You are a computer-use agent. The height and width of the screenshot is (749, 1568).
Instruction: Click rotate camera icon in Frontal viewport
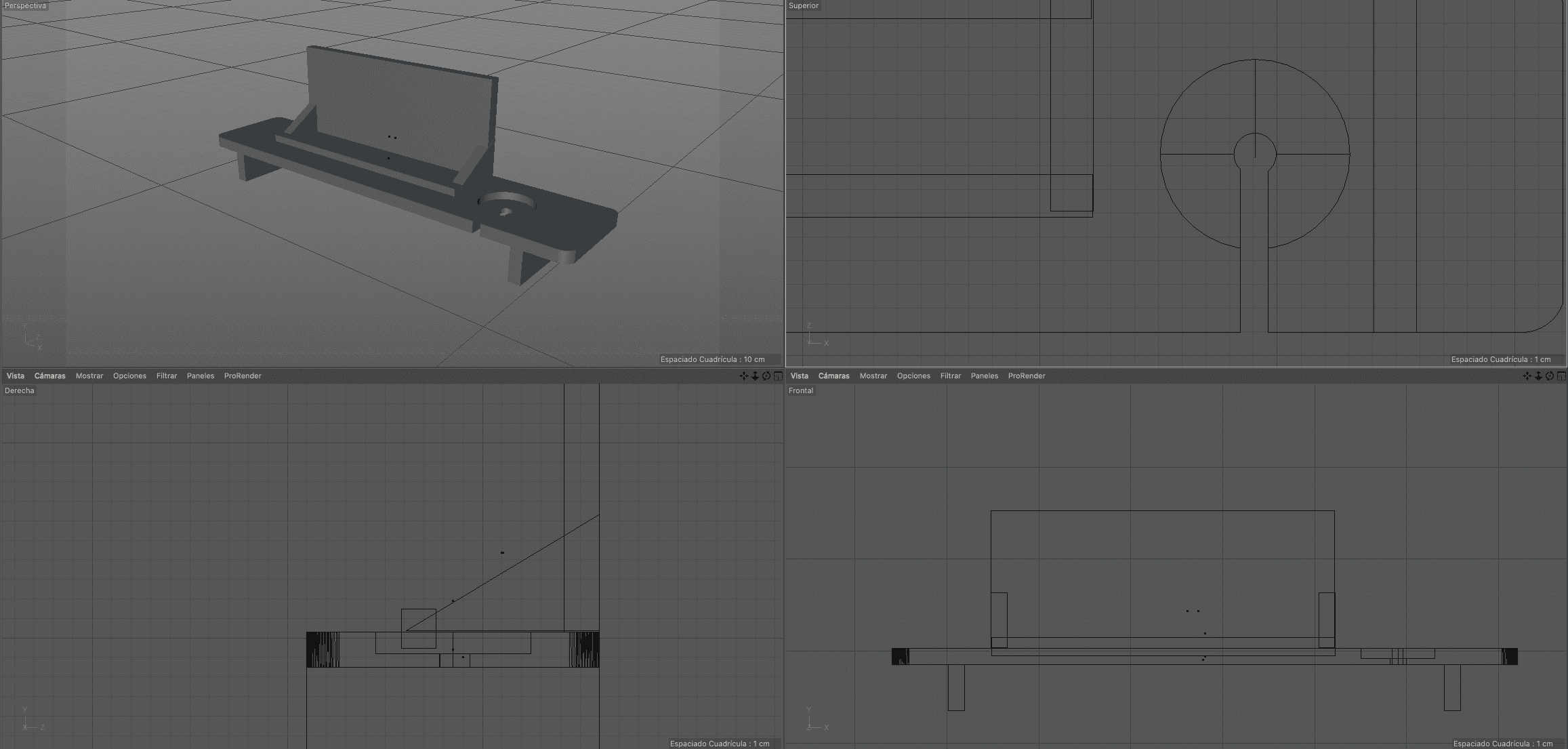click(1550, 376)
